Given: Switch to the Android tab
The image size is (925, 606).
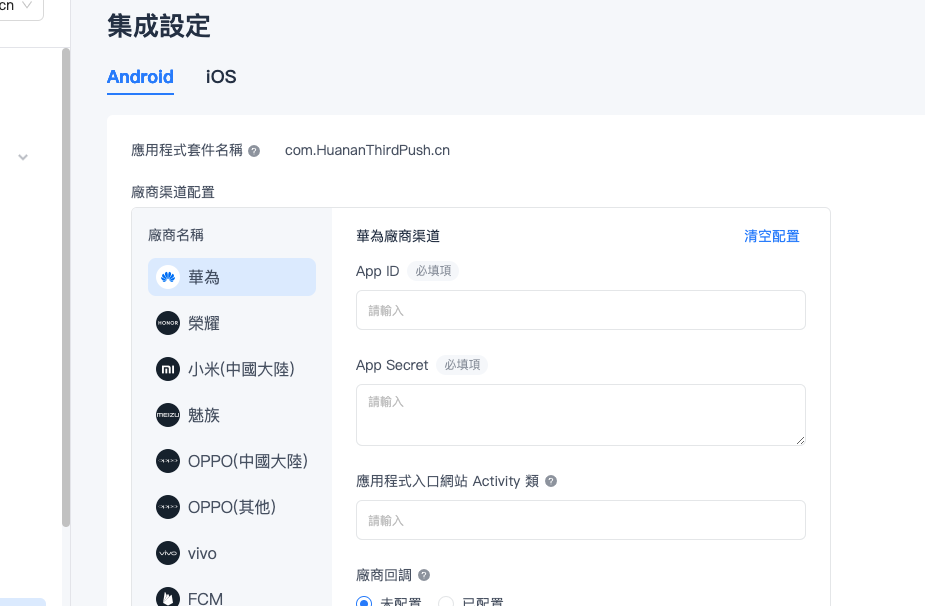Looking at the screenshot, I should [140, 77].
